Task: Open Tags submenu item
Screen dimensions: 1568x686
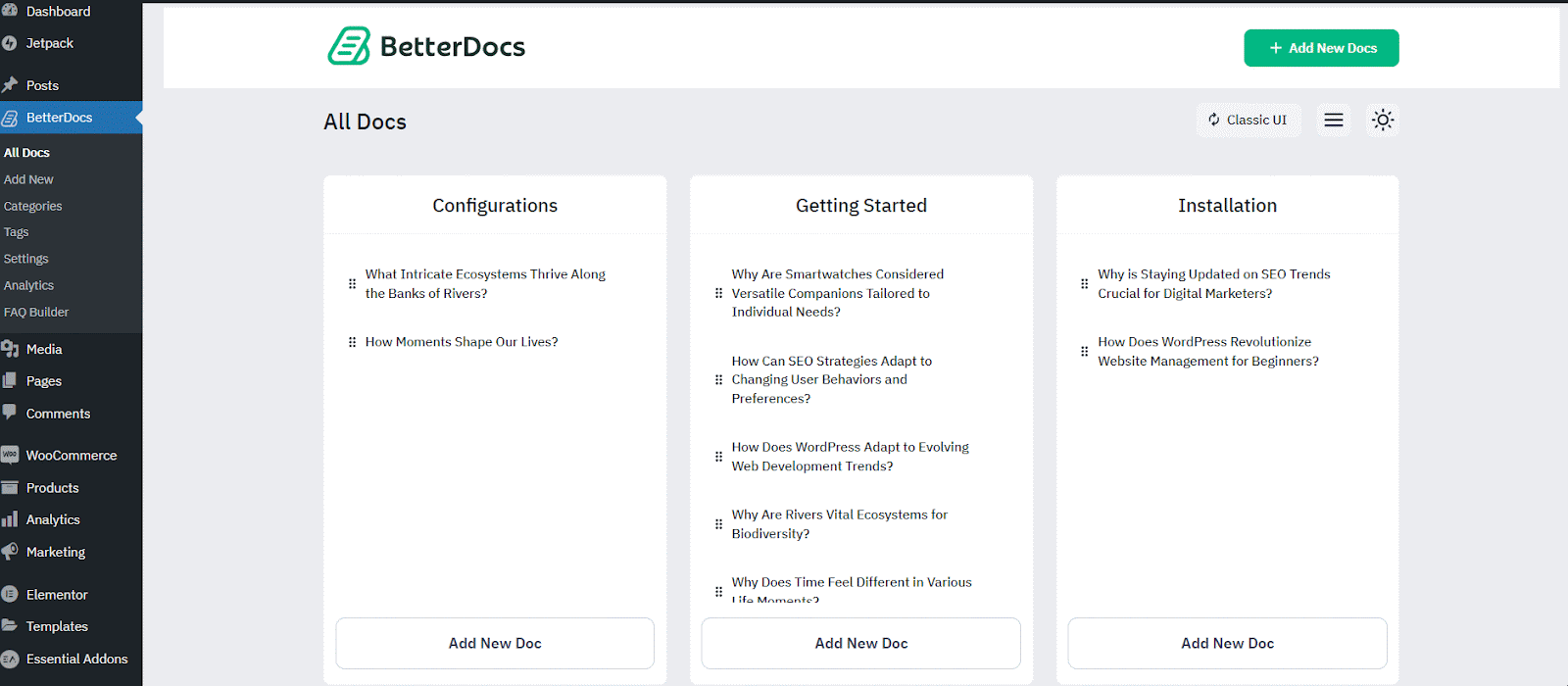Action: (x=16, y=232)
